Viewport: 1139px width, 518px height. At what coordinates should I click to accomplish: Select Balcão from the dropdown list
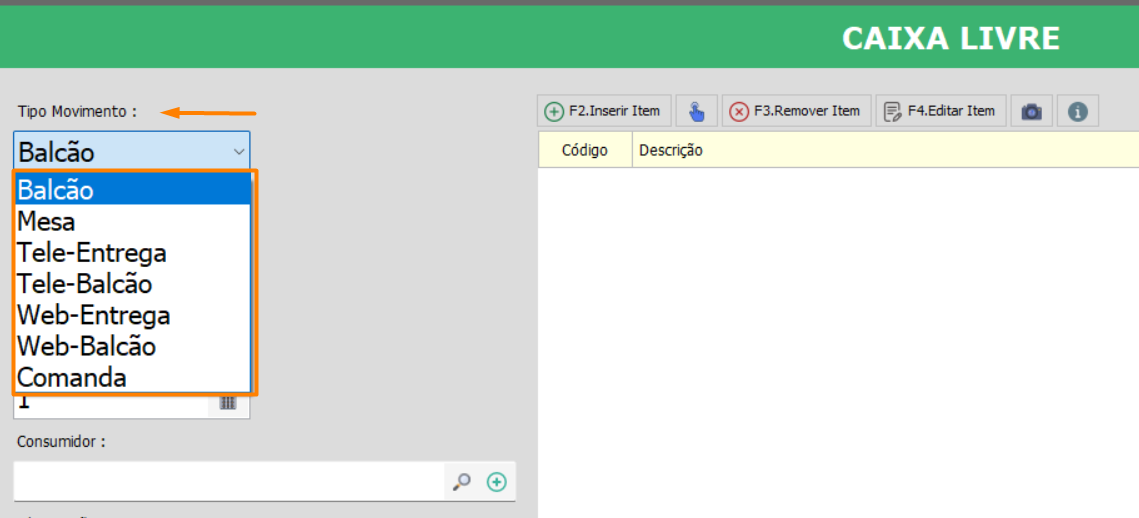132,190
